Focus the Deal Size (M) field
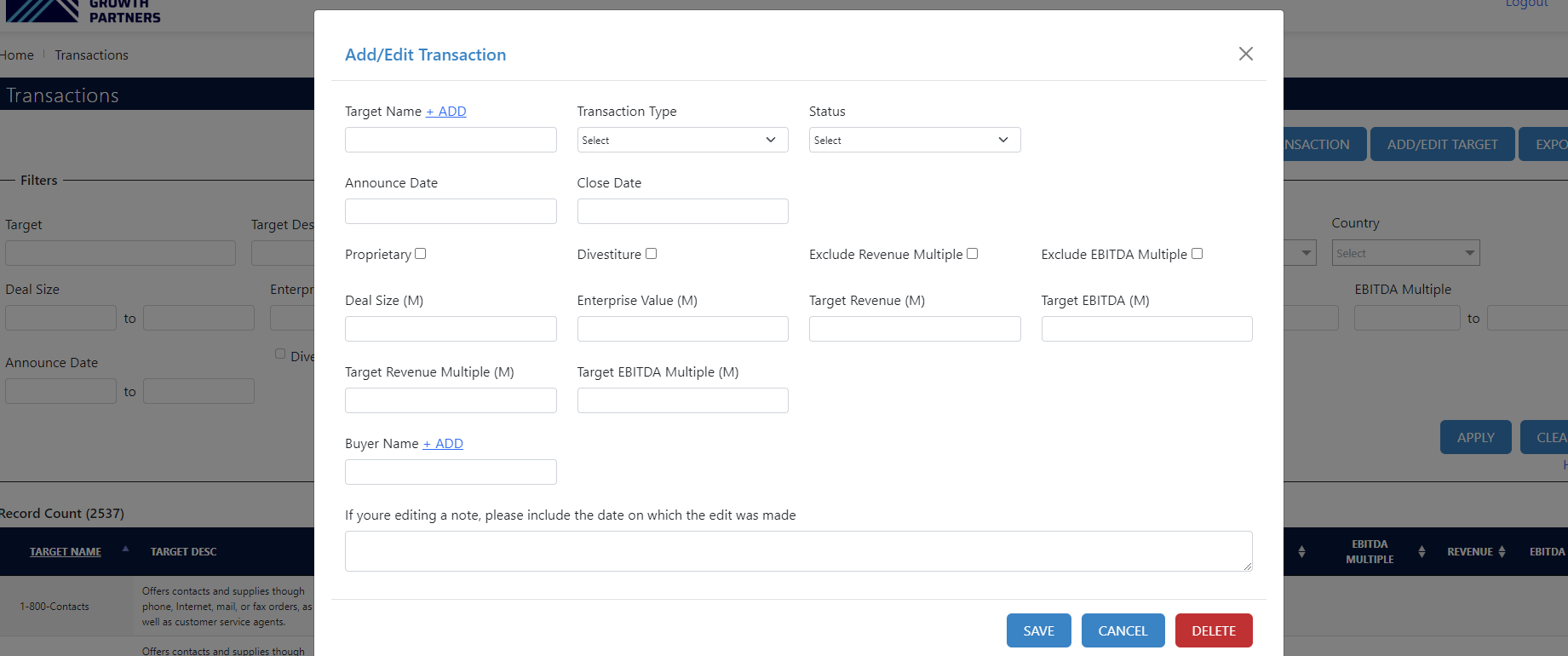 coord(451,329)
